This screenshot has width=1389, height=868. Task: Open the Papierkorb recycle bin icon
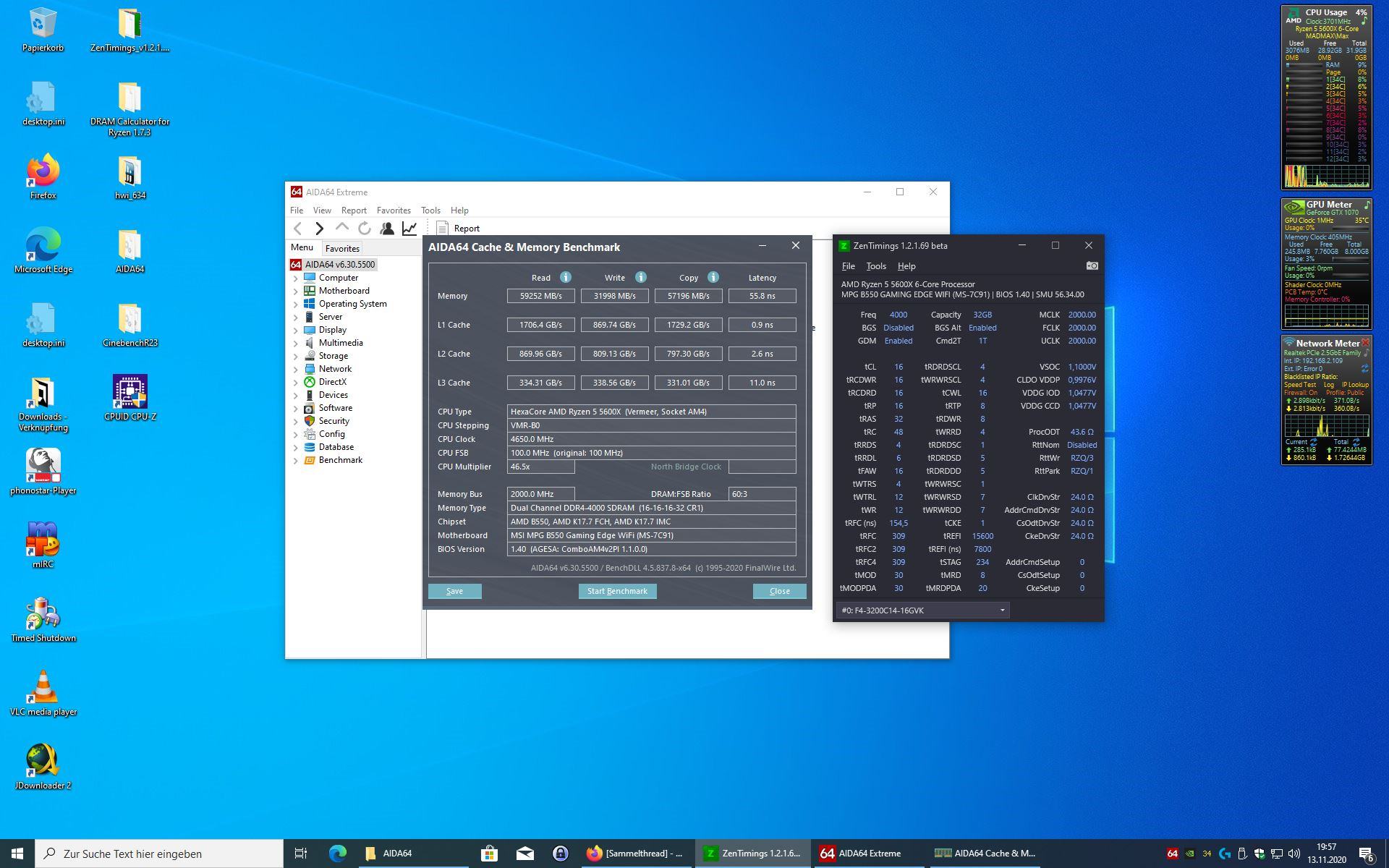(43, 30)
